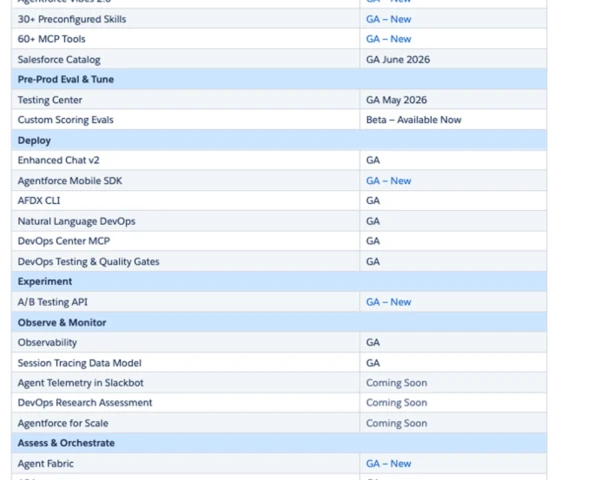Viewport: 600px width, 480px height.
Task: Select the 'Deploy' section header
Action: (x=279, y=140)
